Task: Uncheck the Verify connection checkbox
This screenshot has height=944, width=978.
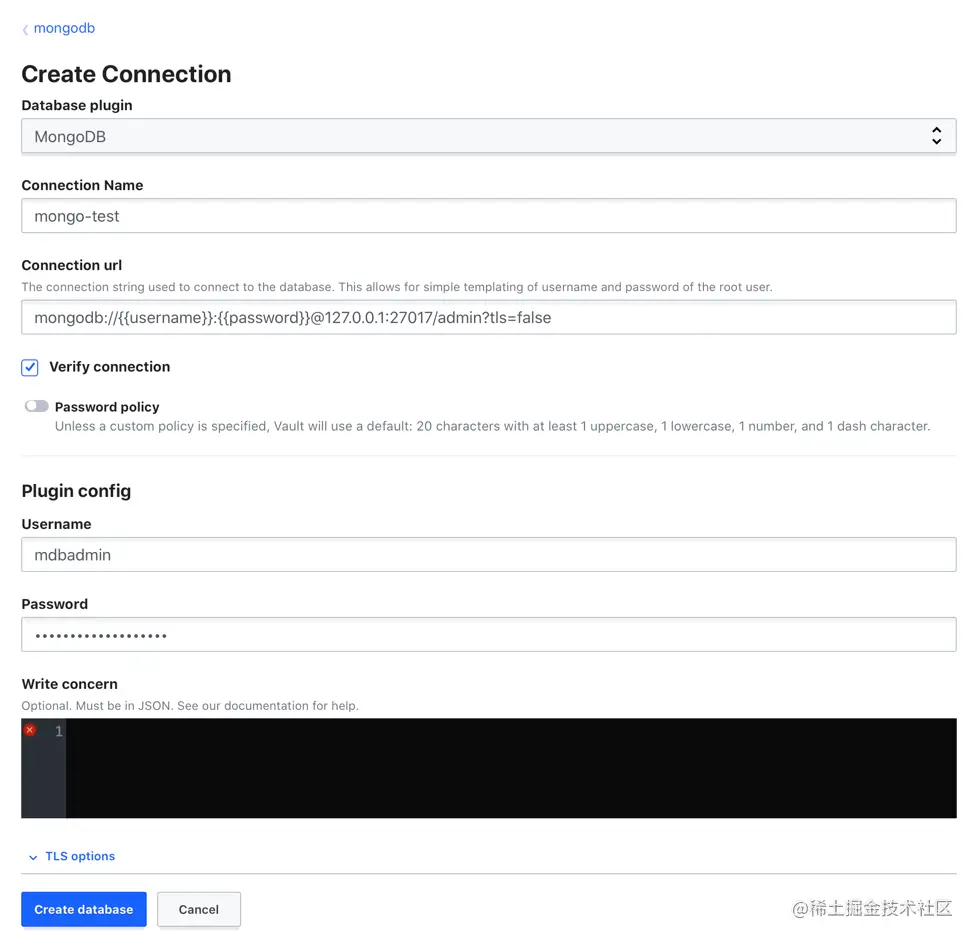Action: click(30, 367)
